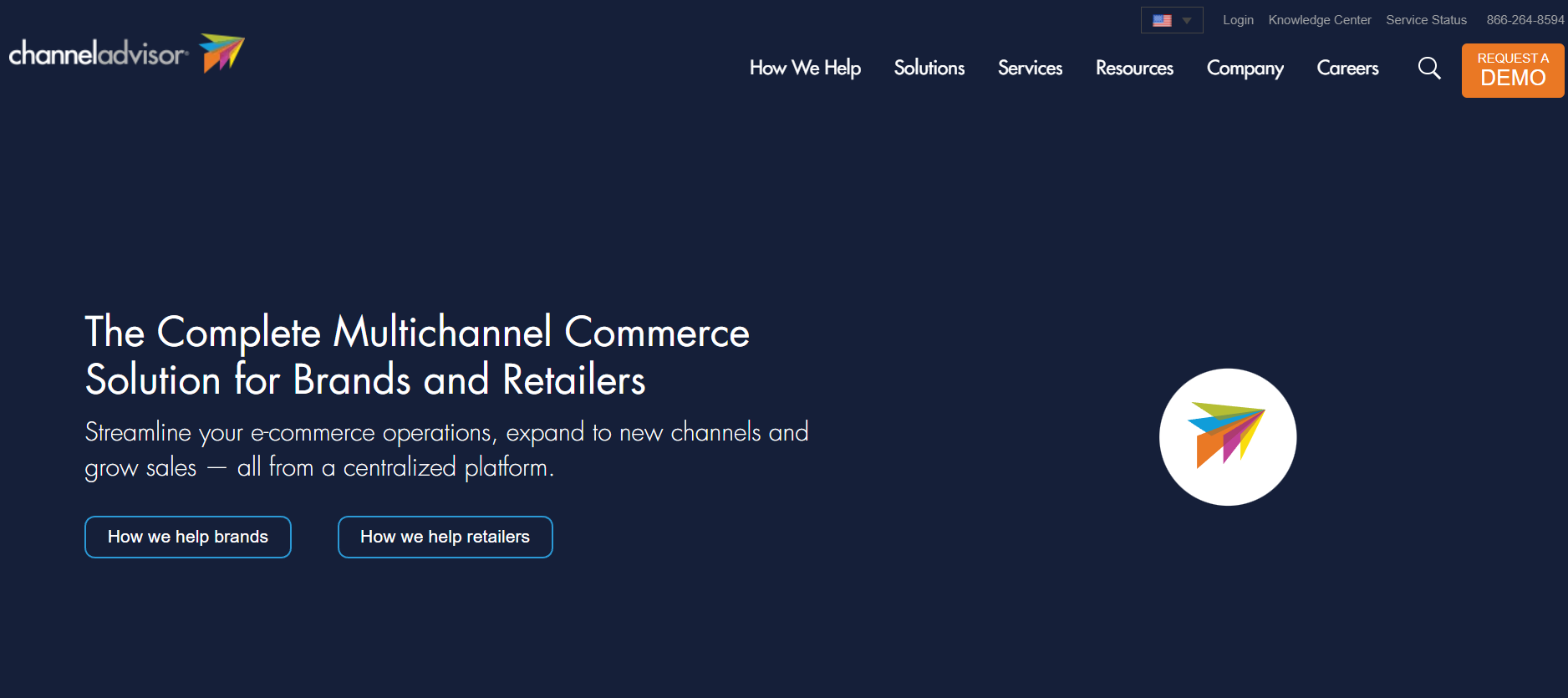Open the How We Help menu
Viewport: 1568px width, 698px height.
[x=804, y=68]
